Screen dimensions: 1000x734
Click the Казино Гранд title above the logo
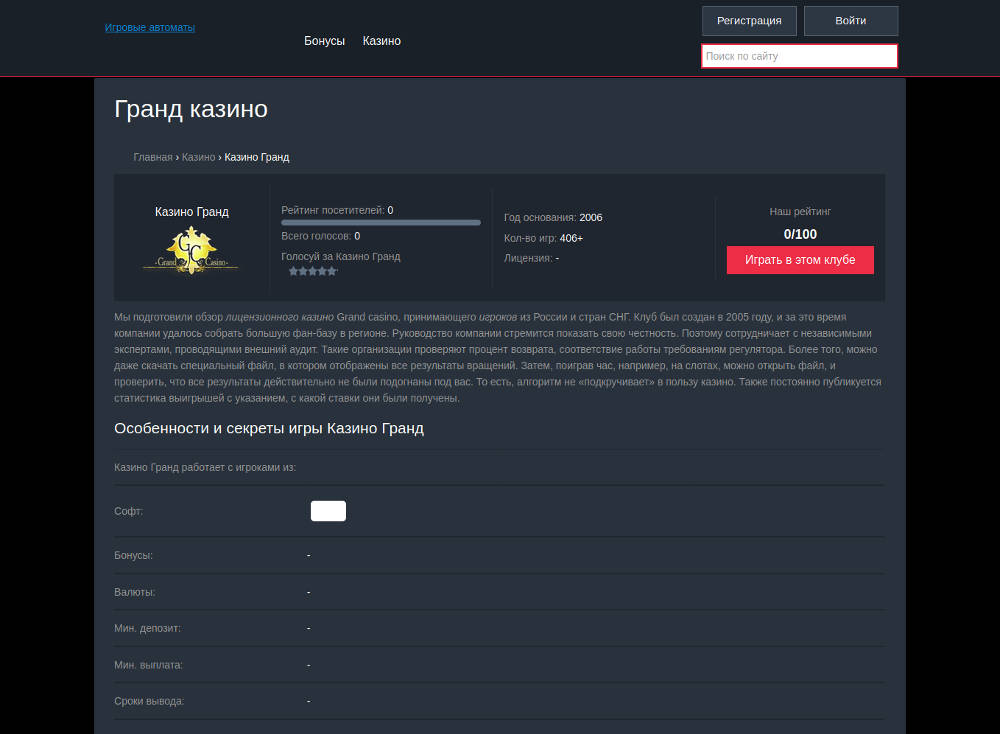coord(192,212)
